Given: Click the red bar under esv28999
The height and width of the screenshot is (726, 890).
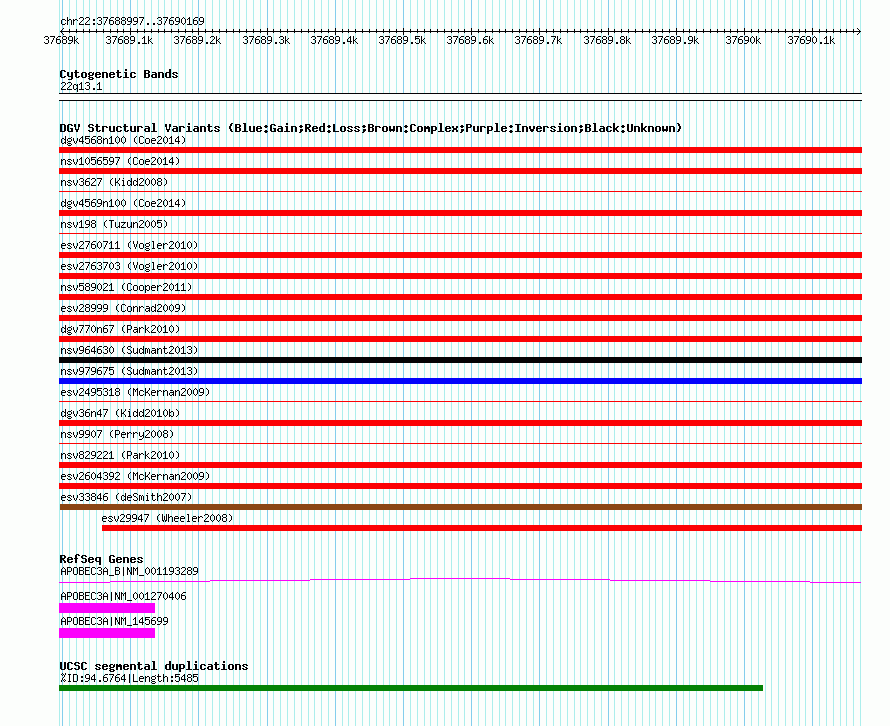Looking at the screenshot, I should pos(460,318).
